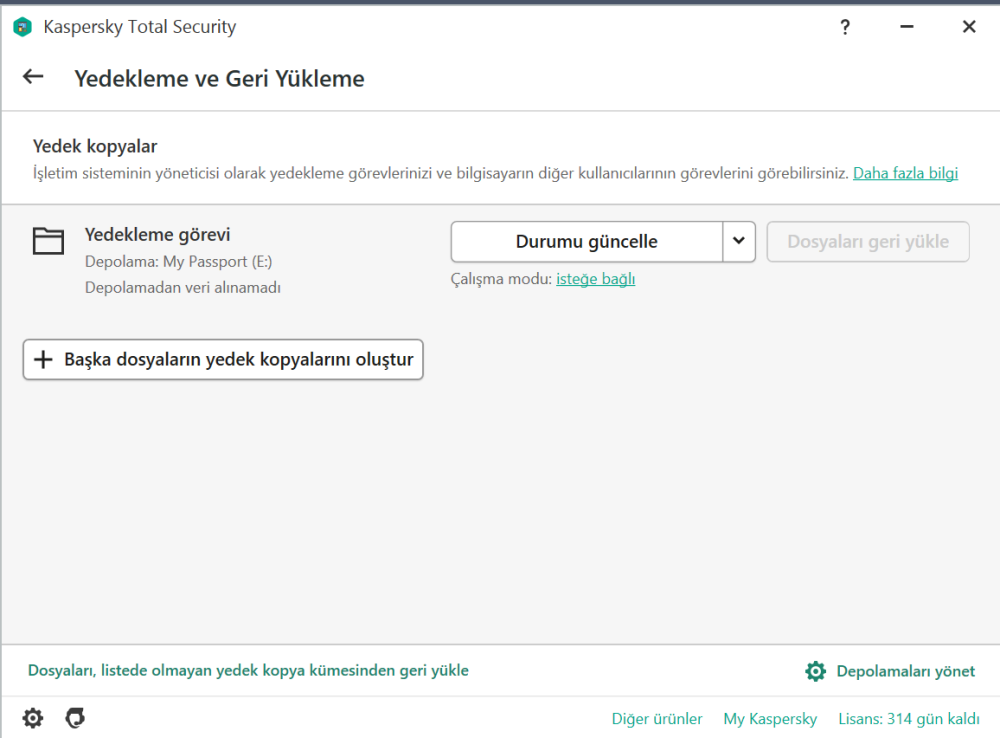
Task: Click the Yedekleme görevi folder icon
Action: [x=48, y=241]
